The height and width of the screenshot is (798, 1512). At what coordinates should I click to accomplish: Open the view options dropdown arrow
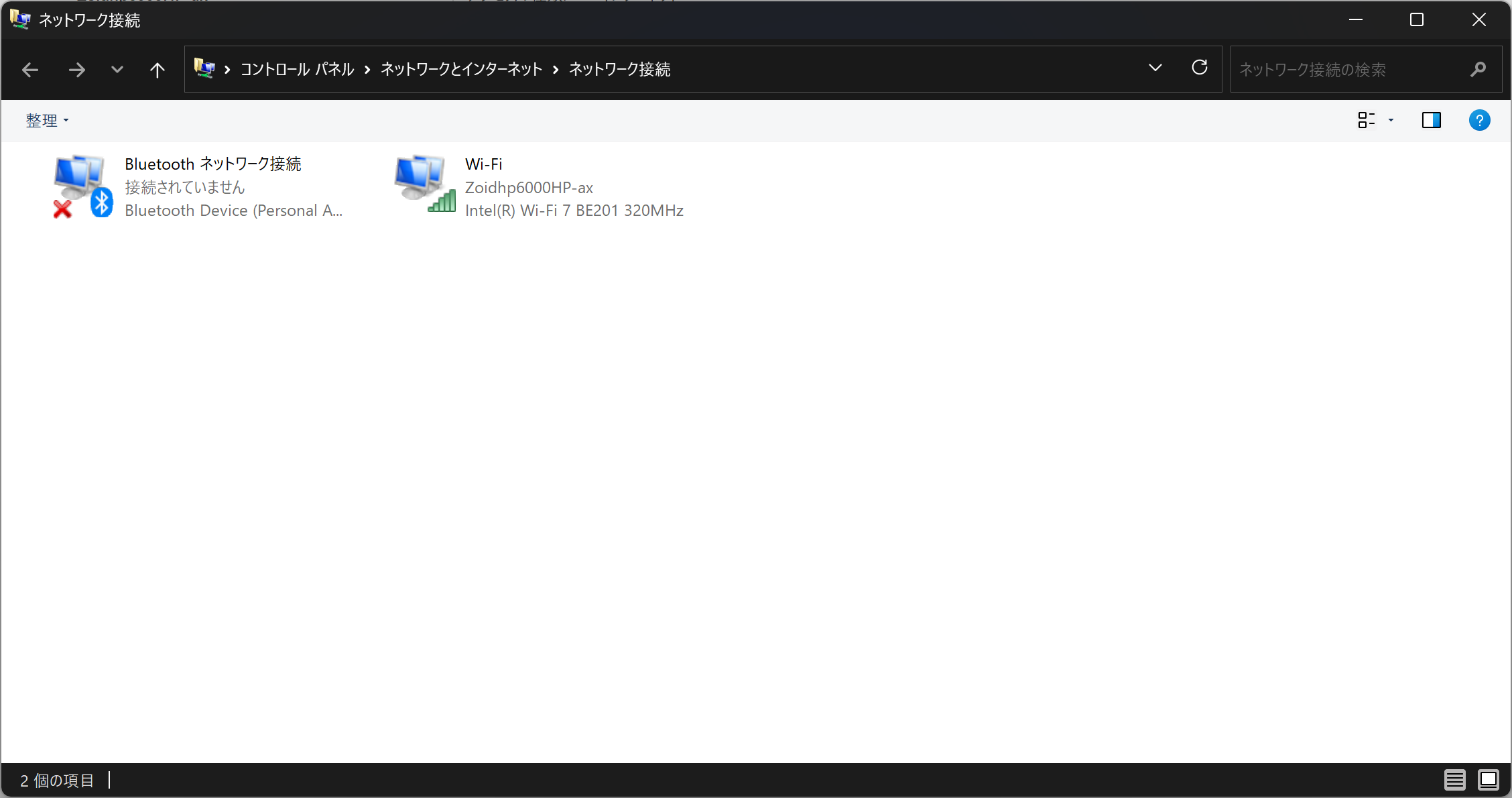click(x=1391, y=120)
